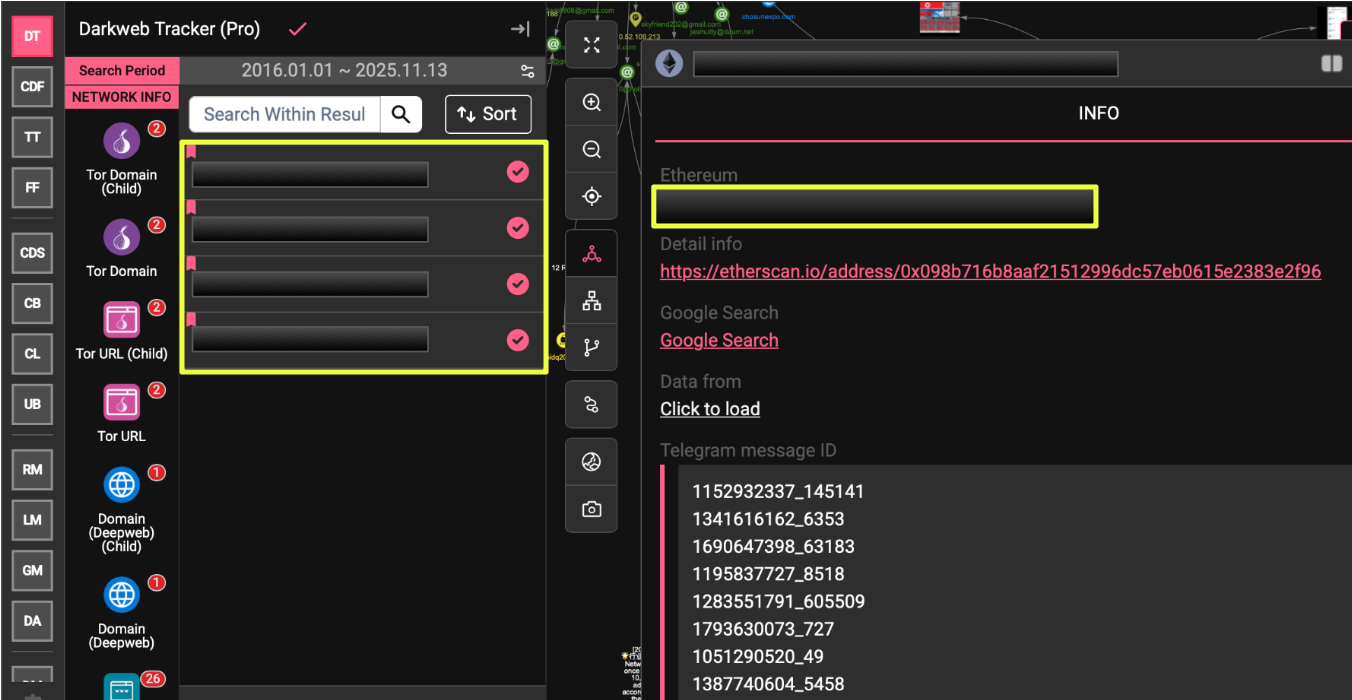The width and height of the screenshot is (1352, 700).
Task: Open the Sort options dropdown
Action: [x=487, y=114]
